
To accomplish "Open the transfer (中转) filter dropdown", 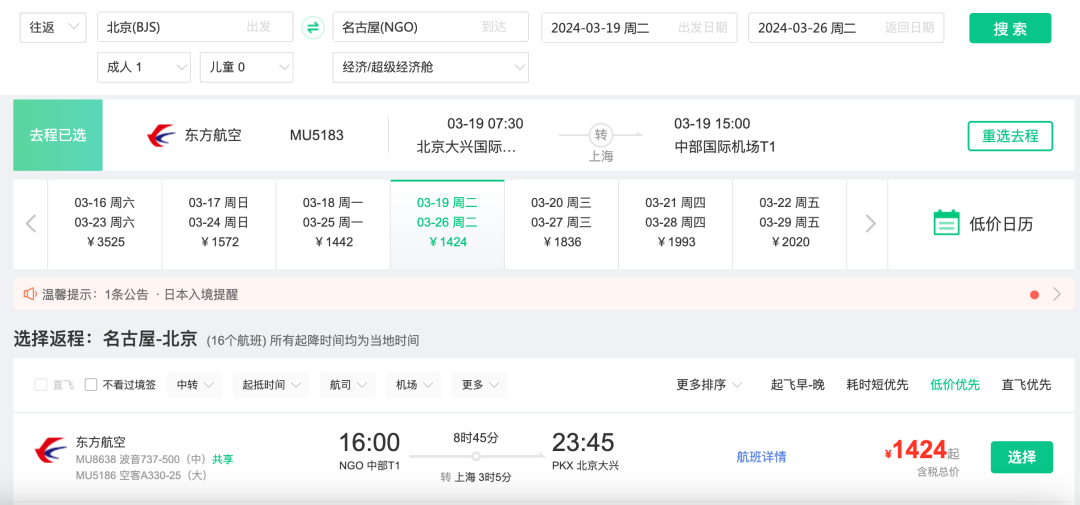I will tap(196, 385).
